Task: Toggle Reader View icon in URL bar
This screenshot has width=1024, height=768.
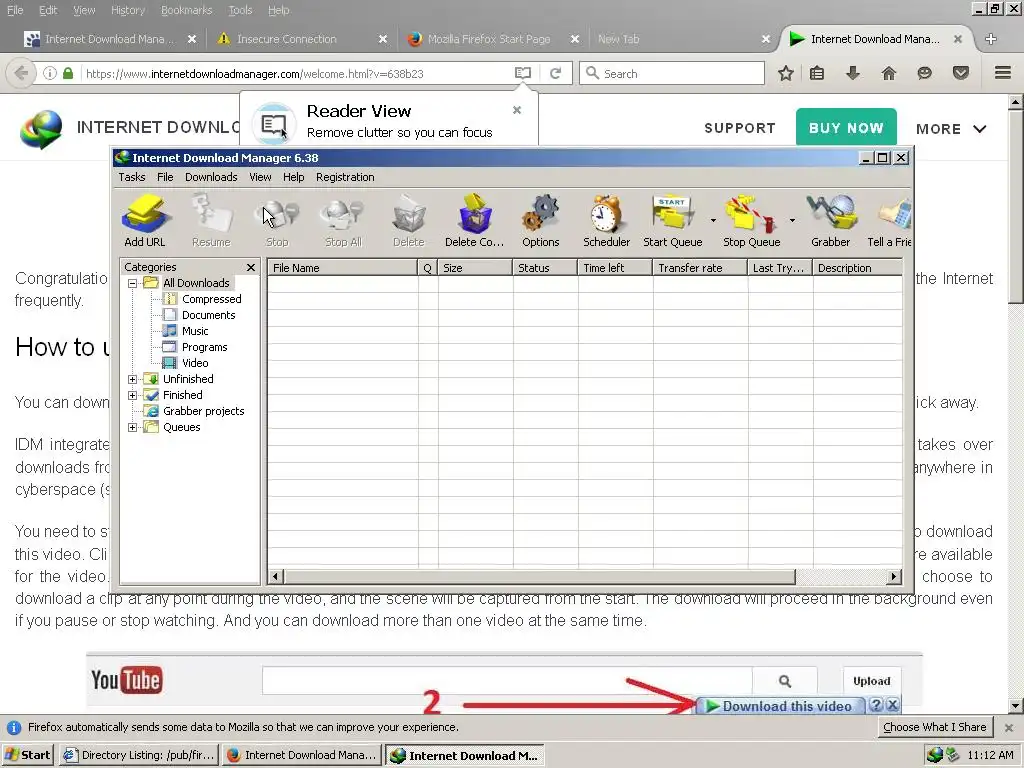Action: tap(522, 73)
